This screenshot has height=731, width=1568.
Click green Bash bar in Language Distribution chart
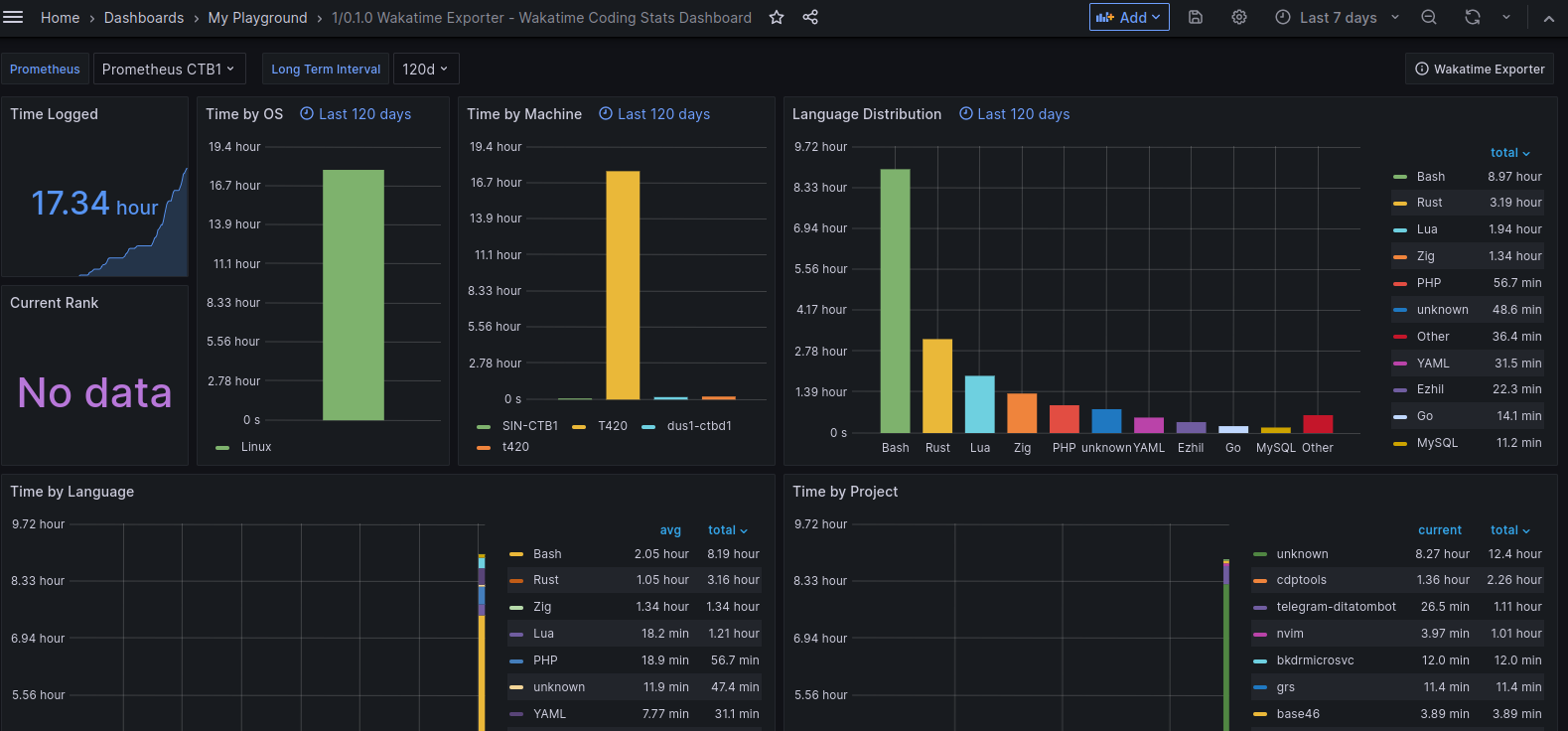[895, 301]
